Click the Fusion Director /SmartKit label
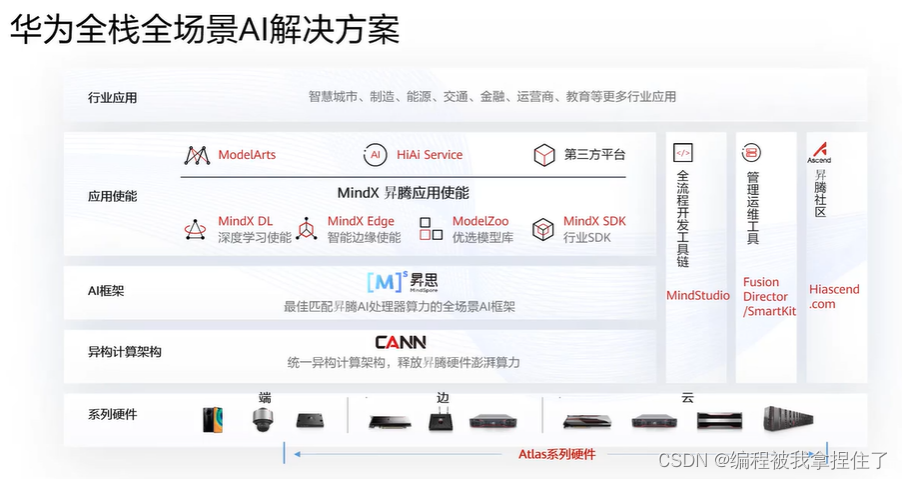Viewport: 902px width, 479px height. pyautogui.click(x=769, y=297)
